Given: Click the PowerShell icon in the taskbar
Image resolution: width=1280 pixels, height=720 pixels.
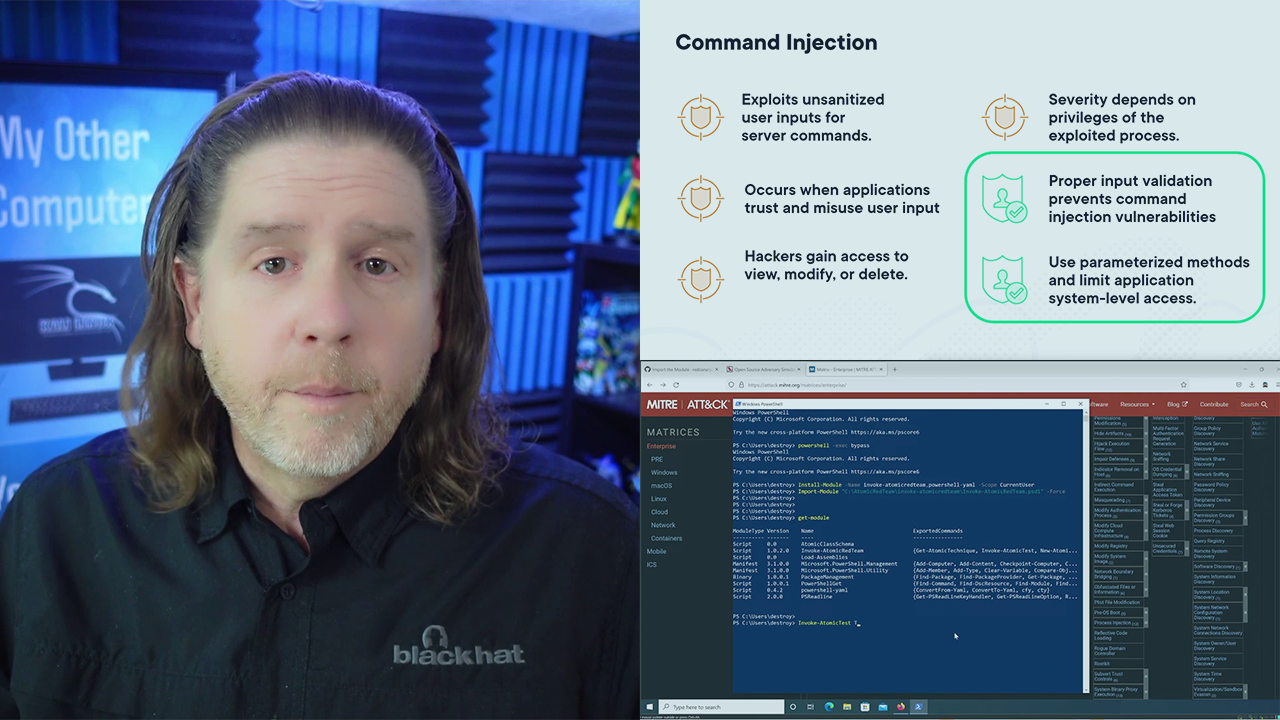Looking at the screenshot, I should (918, 707).
